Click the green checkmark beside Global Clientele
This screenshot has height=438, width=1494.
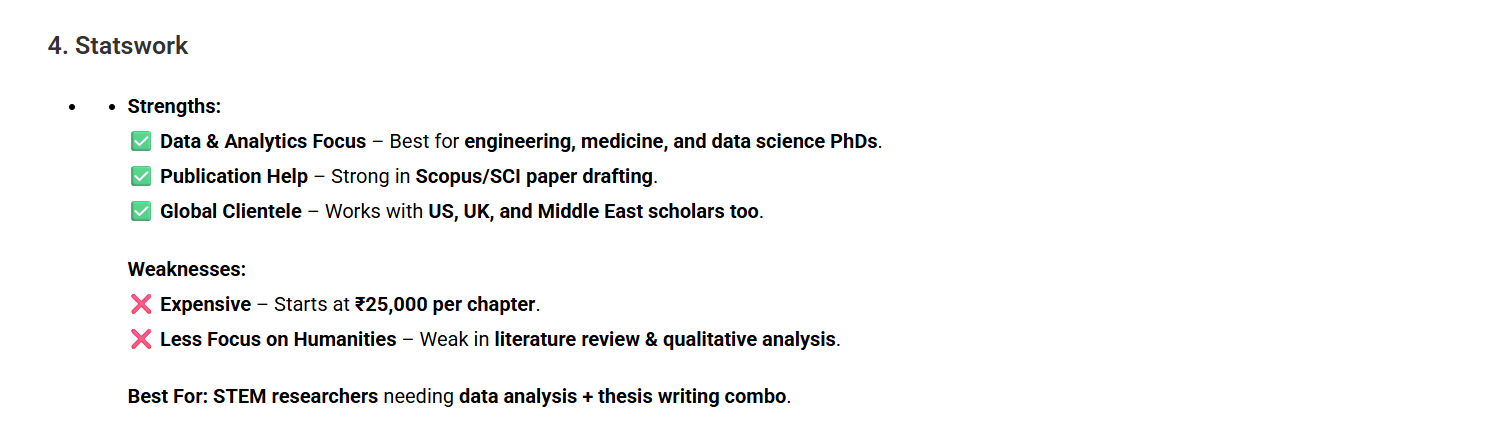[x=141, y=212]
